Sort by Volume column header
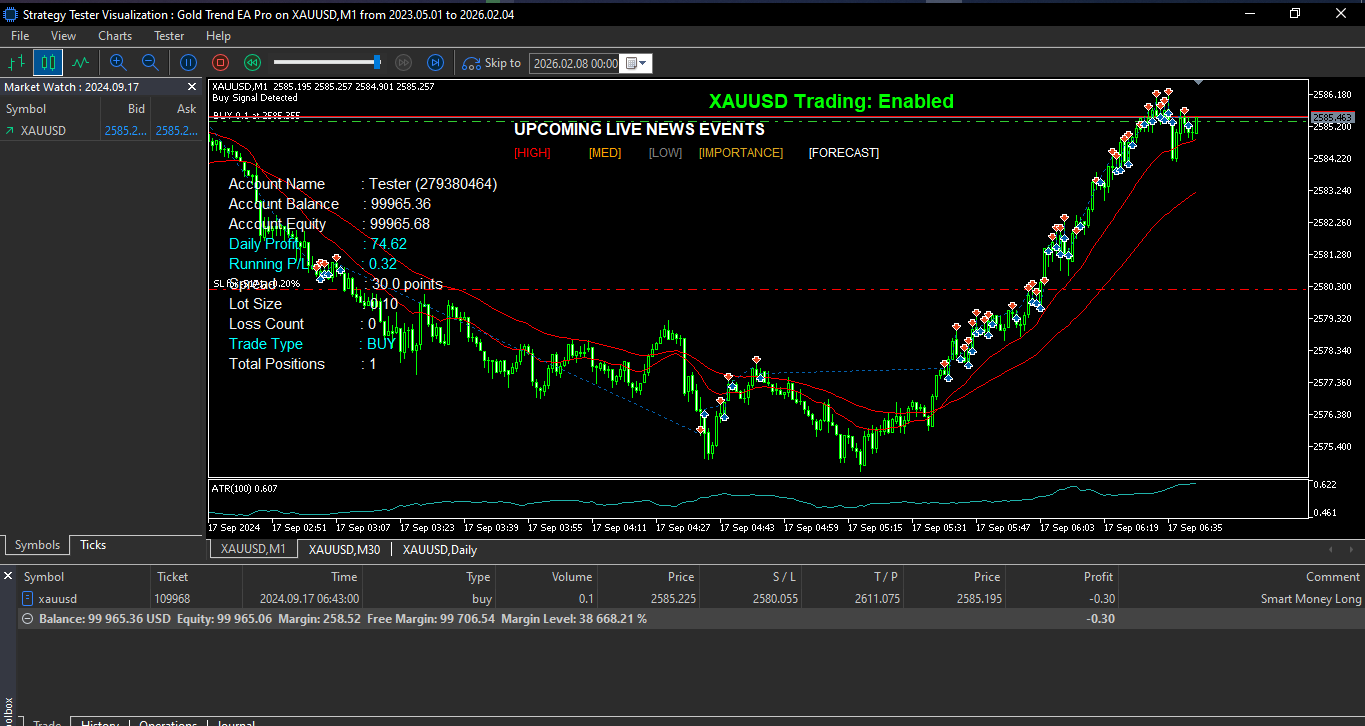 coord(572,577)
